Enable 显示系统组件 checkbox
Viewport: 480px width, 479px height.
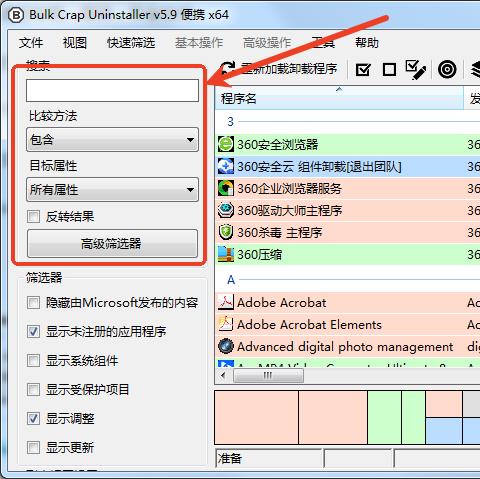coord(33,360)
